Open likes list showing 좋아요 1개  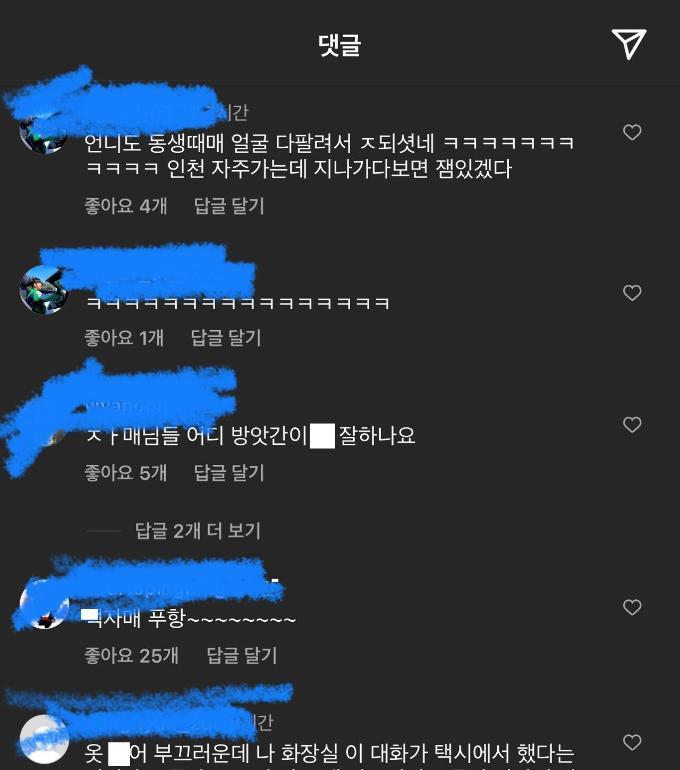tap(124, 338)
